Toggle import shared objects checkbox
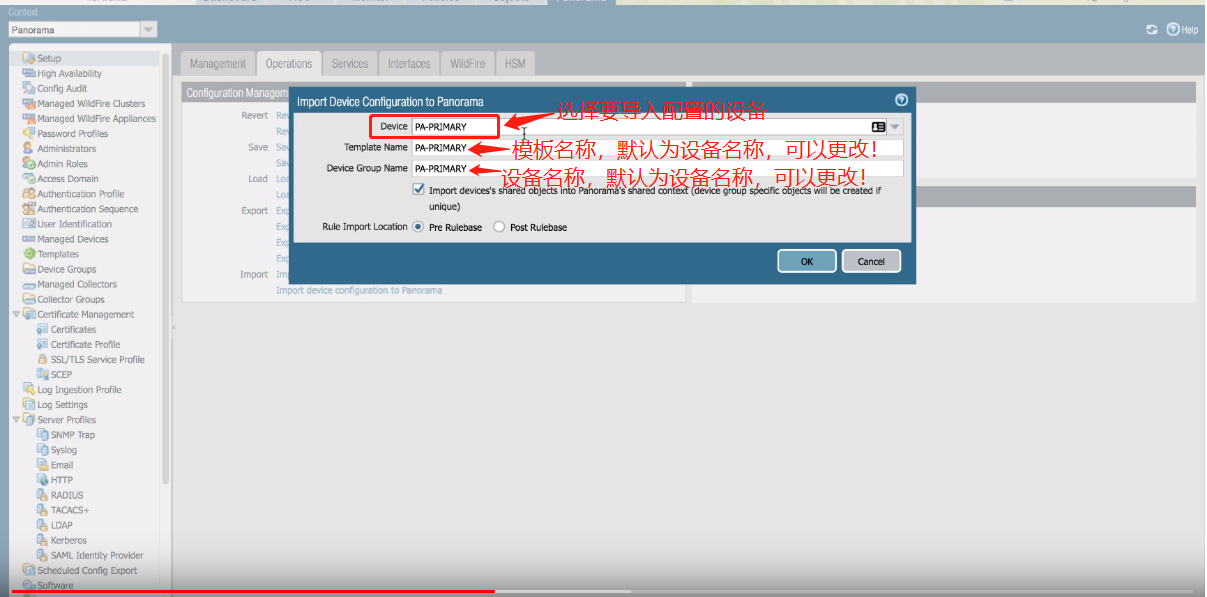This screenshot has width=1207, height=597. 419,189
